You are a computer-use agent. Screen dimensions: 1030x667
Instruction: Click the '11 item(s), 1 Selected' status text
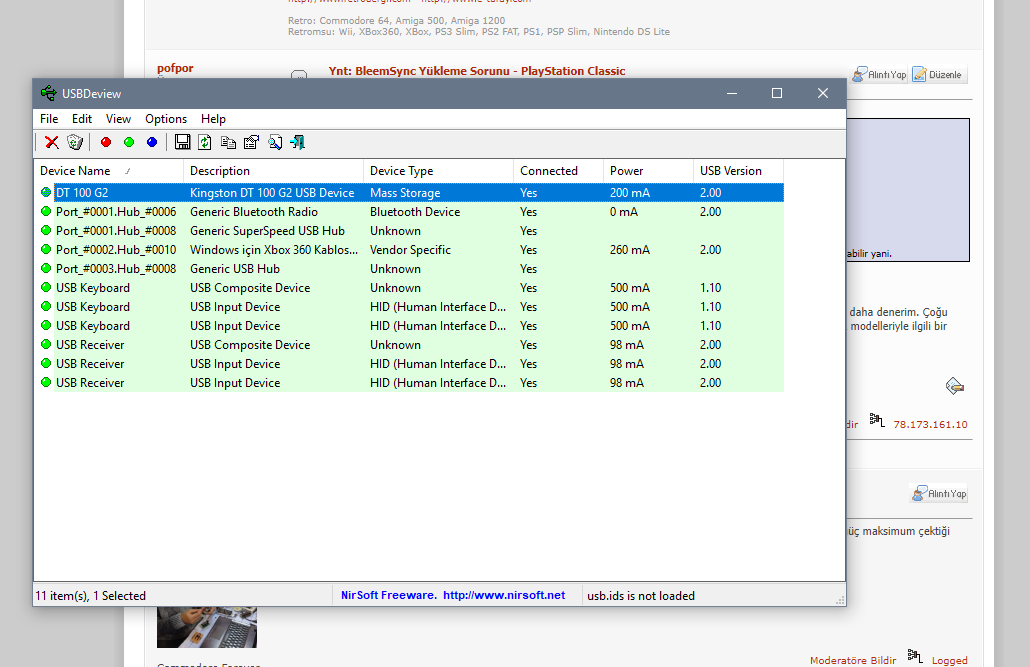[91, 595]
